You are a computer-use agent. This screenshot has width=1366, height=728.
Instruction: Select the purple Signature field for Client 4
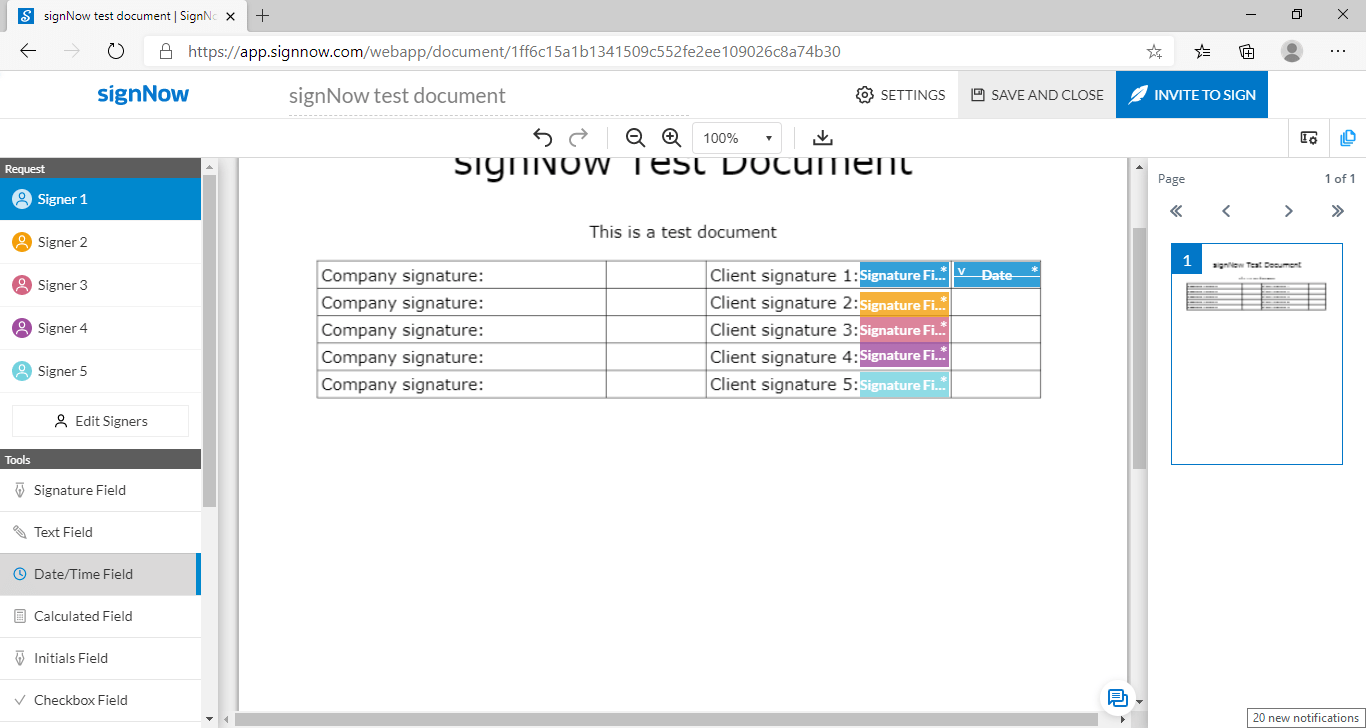click(904, 355)
